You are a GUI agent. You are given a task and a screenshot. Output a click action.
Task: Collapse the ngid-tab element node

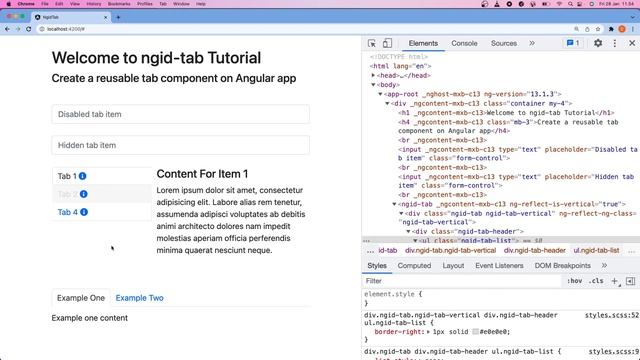tap(394, 204)
